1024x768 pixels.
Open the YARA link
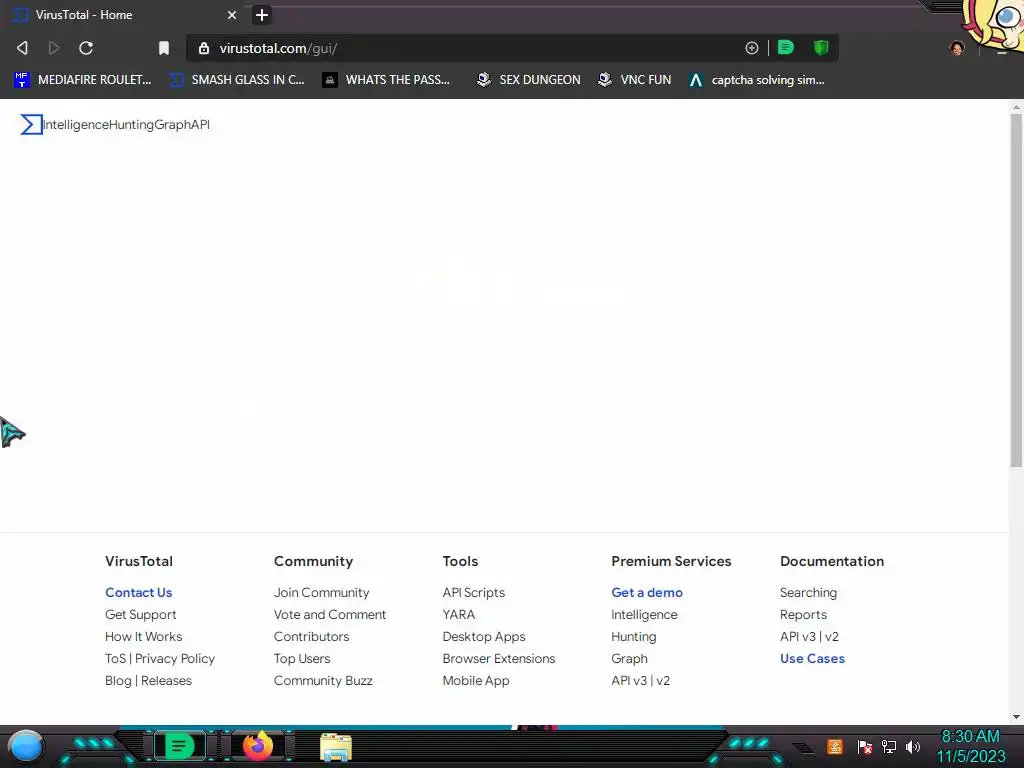[458, 615]
